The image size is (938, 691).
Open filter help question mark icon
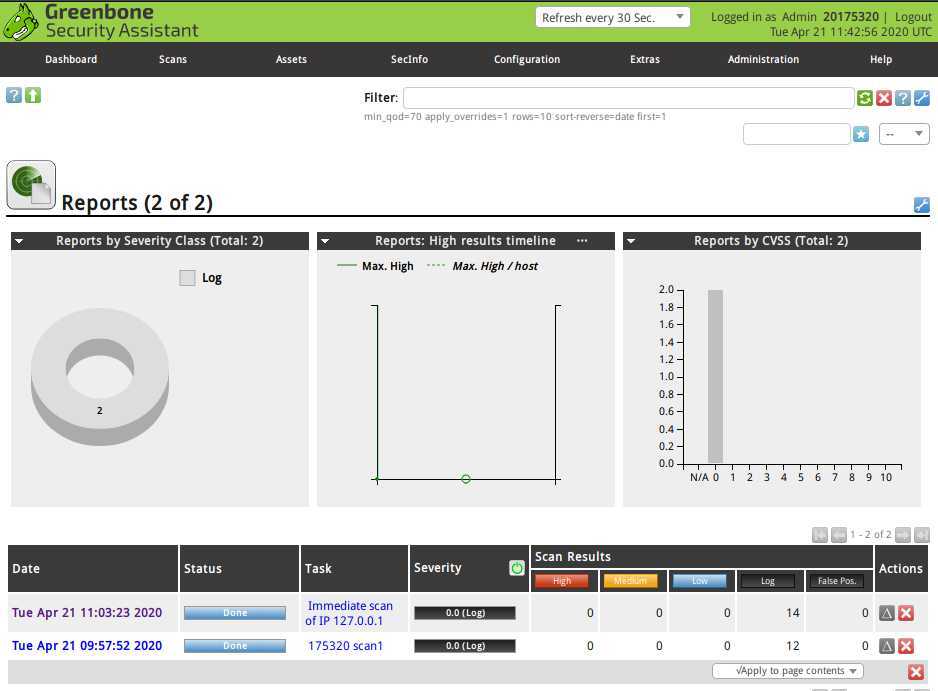coord(903,98)
